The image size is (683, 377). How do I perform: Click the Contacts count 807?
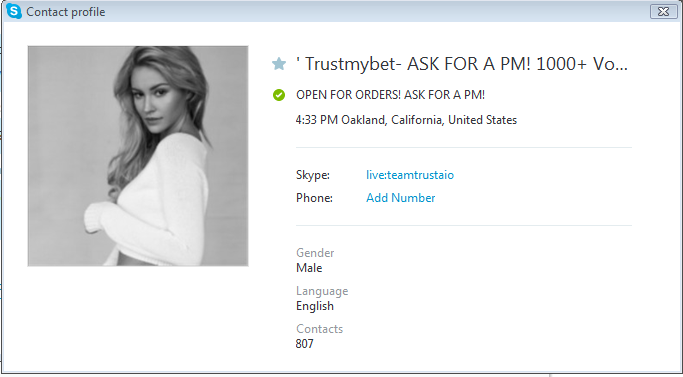click(304, 344)
